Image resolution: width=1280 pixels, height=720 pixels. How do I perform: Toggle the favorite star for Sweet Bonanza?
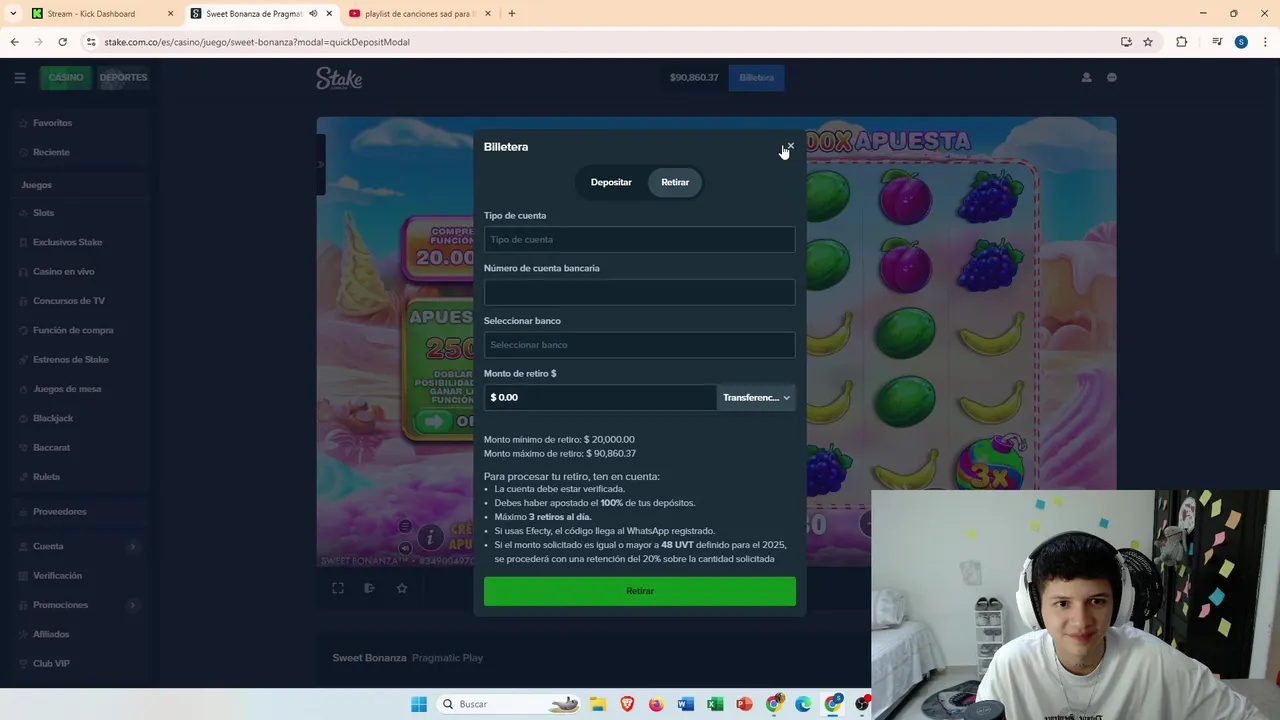pos(402,588)
